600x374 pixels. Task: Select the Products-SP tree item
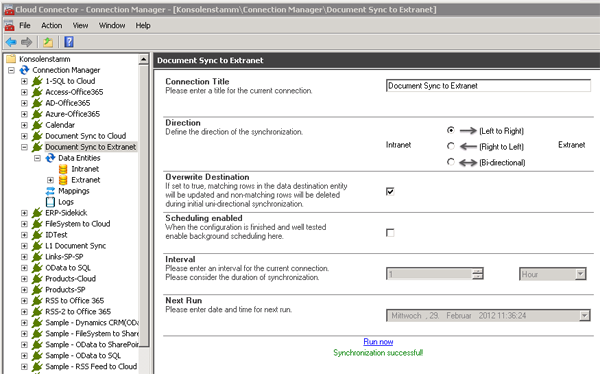(x=65, y=290)
